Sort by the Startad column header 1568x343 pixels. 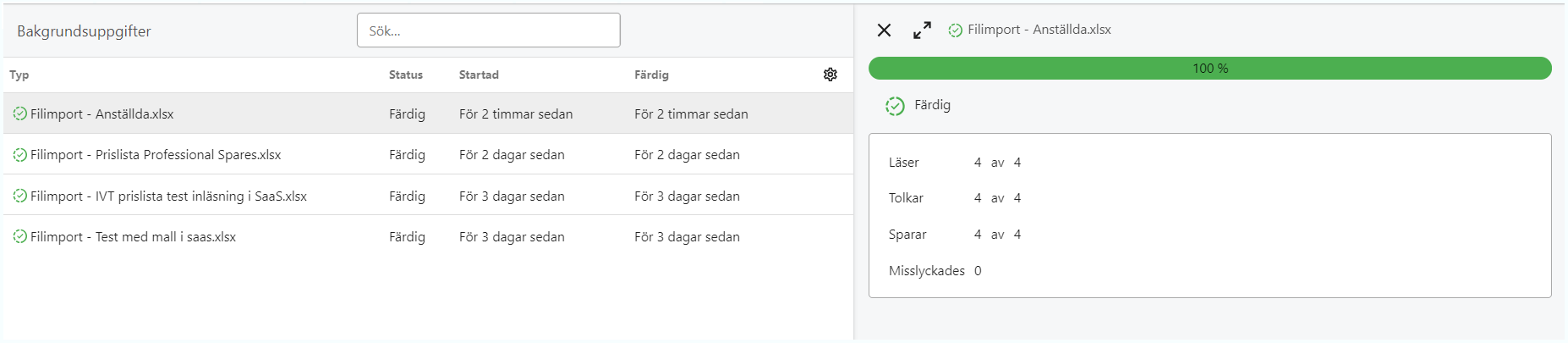(x=479, y=75)
